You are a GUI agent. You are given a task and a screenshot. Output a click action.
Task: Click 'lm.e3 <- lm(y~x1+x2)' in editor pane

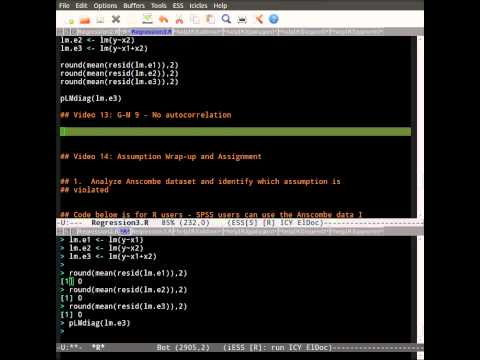point(104,49)
